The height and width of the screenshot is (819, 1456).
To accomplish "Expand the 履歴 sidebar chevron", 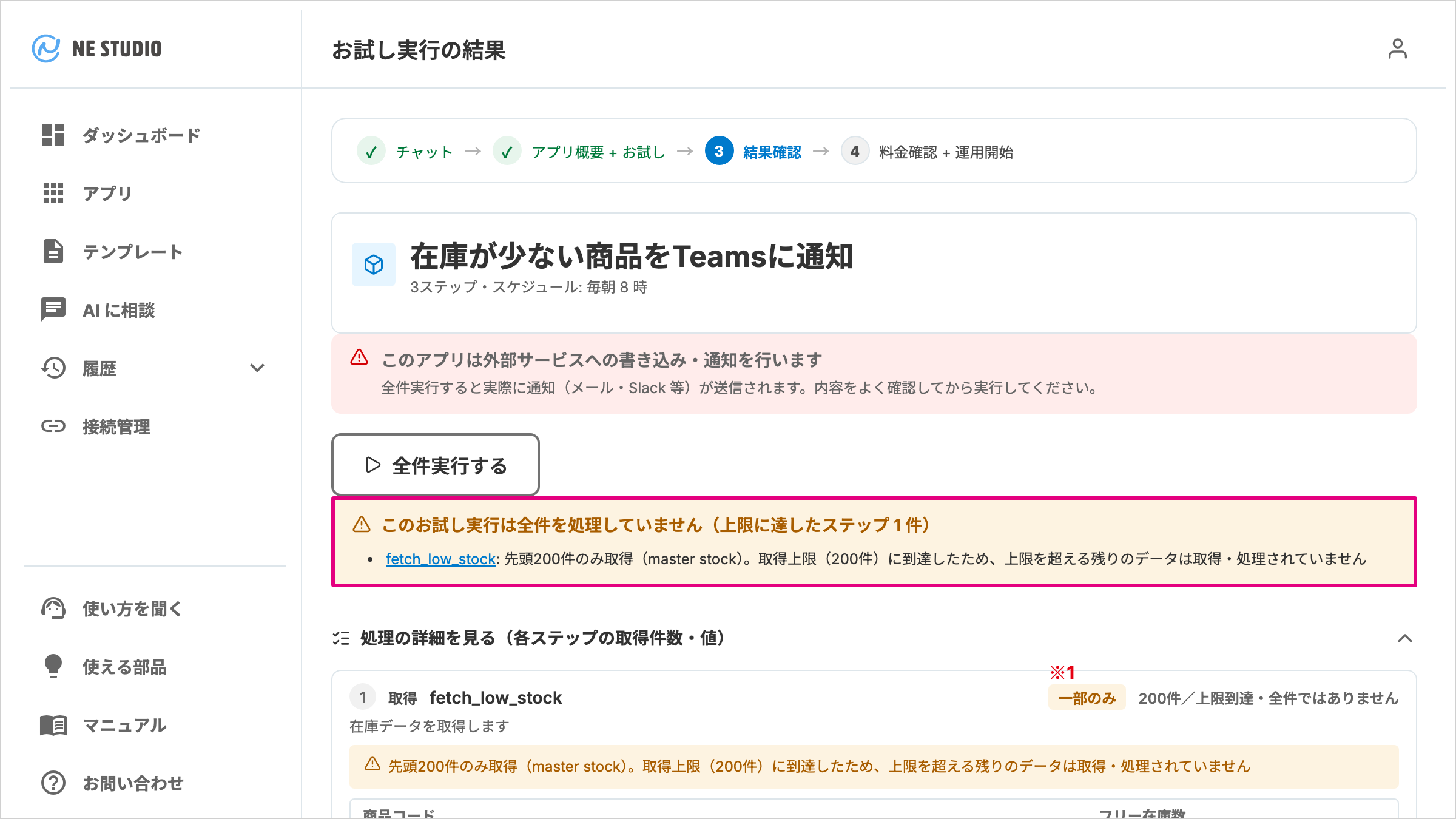I will (x=257, y=368).
